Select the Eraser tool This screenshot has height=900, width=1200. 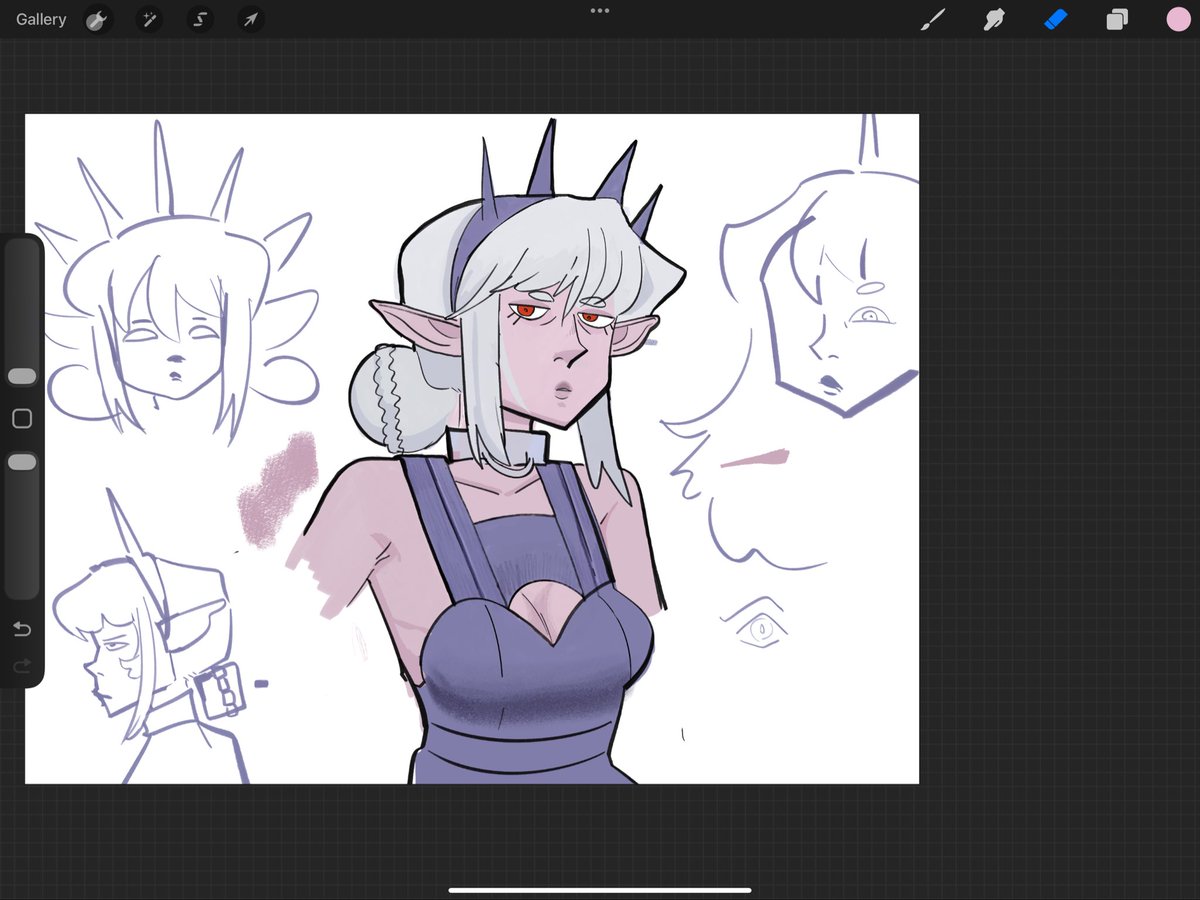1056,19
